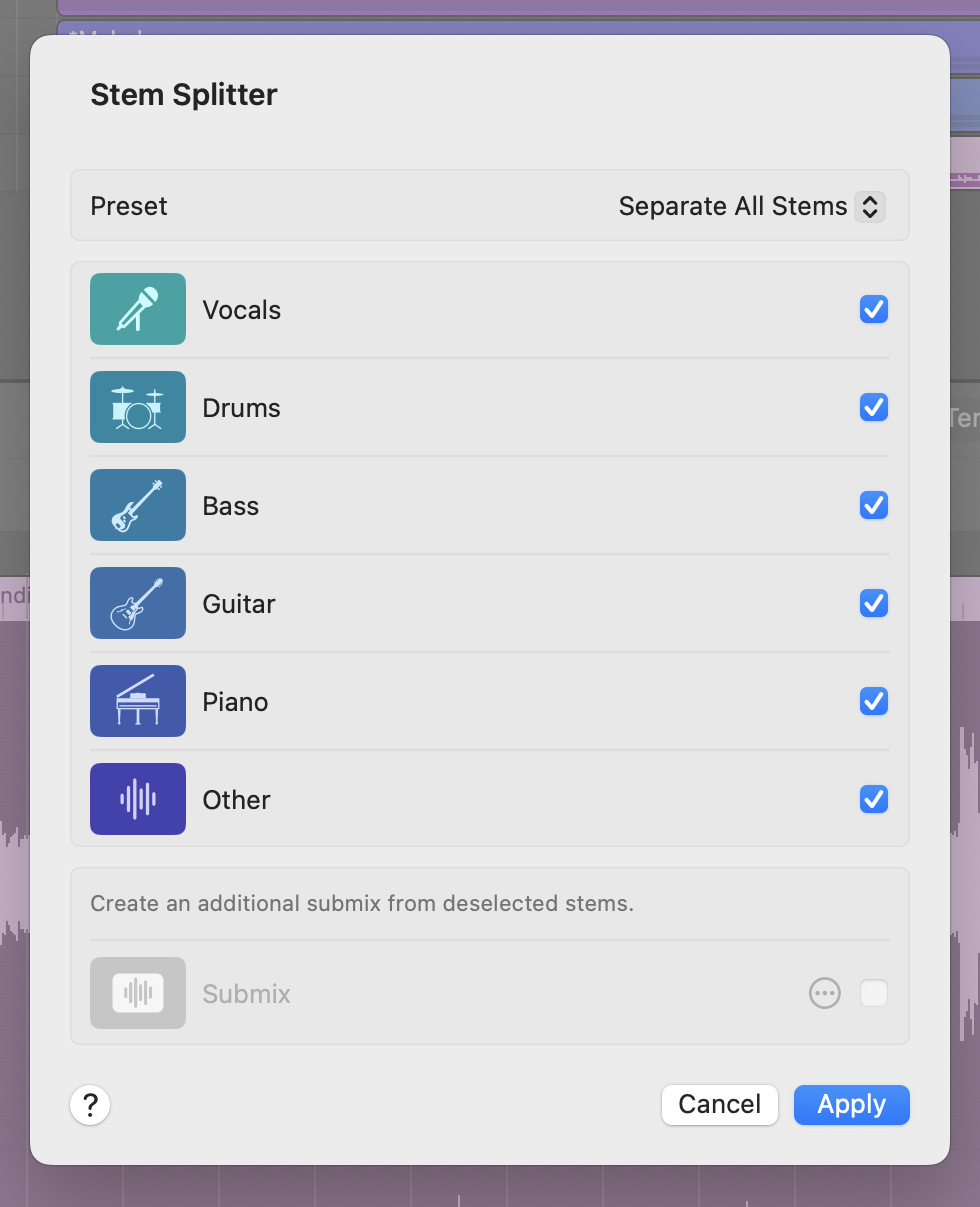
Task: Uncheck the Piano checkbox
Action: pos(873,701)
